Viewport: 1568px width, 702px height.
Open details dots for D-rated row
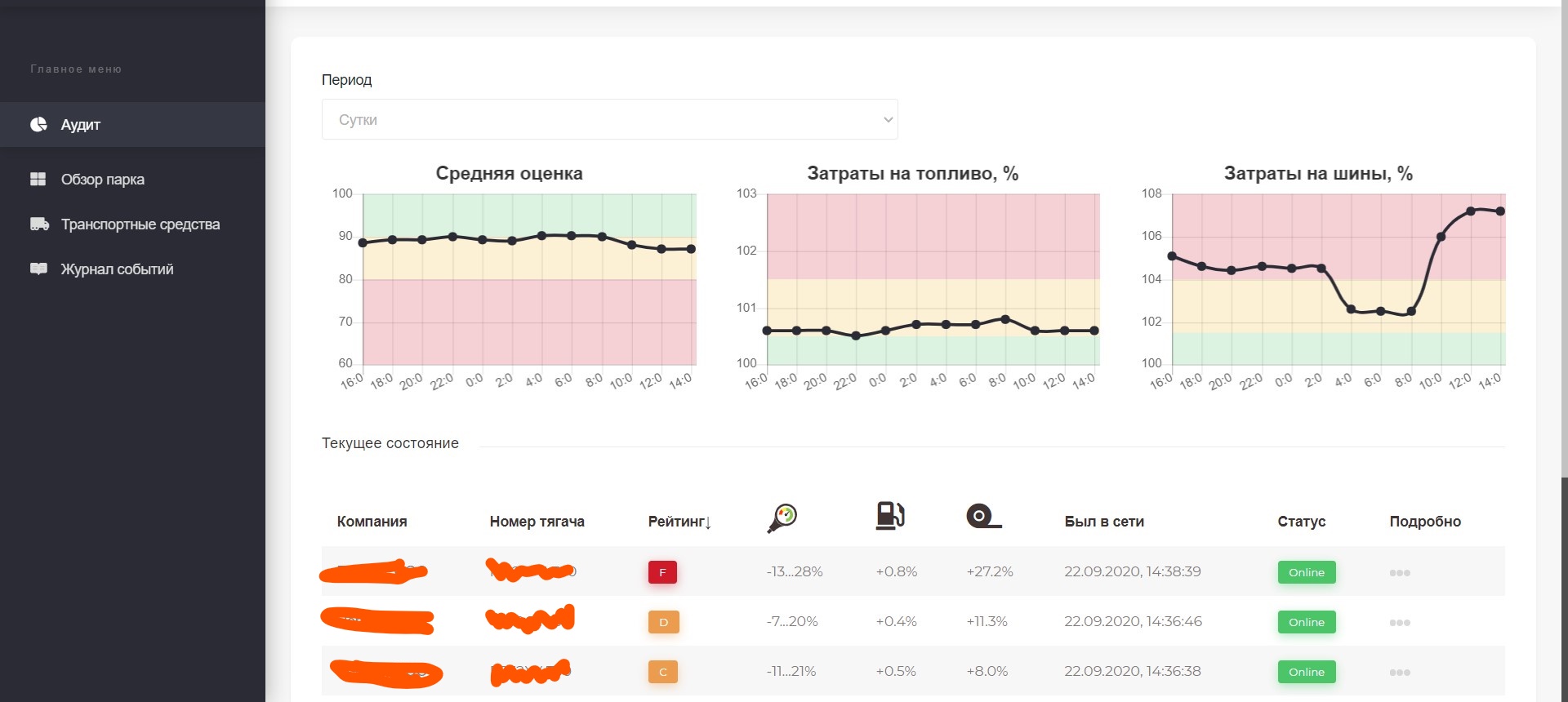pyautogui.click(x=1399, y=623)
